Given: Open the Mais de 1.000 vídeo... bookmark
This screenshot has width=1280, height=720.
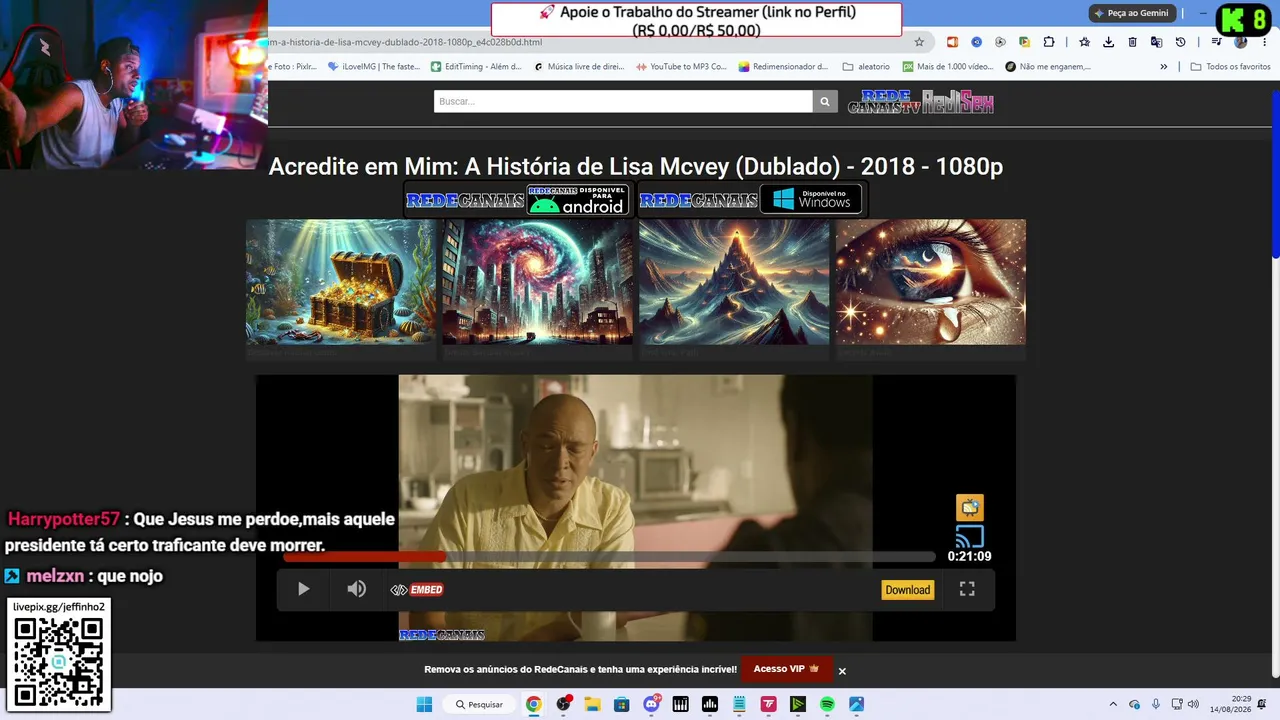Looking at the screenshot, I should pos(948,67).
